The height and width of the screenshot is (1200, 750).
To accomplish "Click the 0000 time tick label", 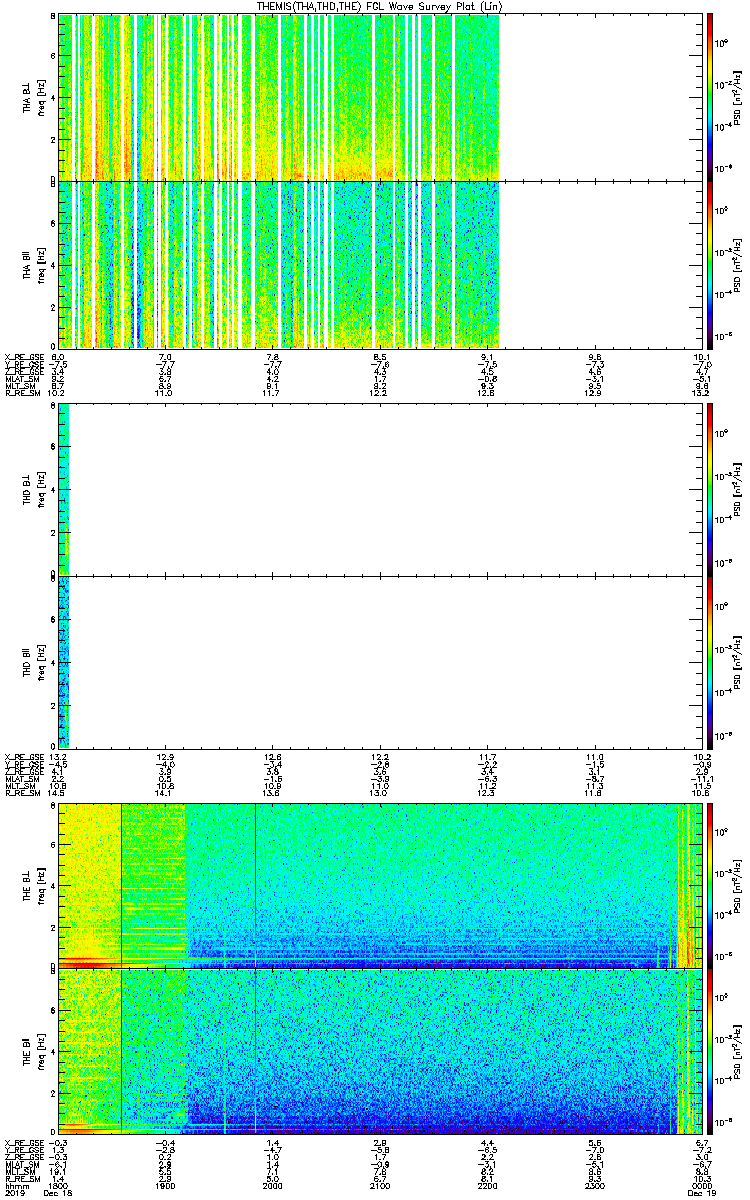I will click(x=700, y=1186).
